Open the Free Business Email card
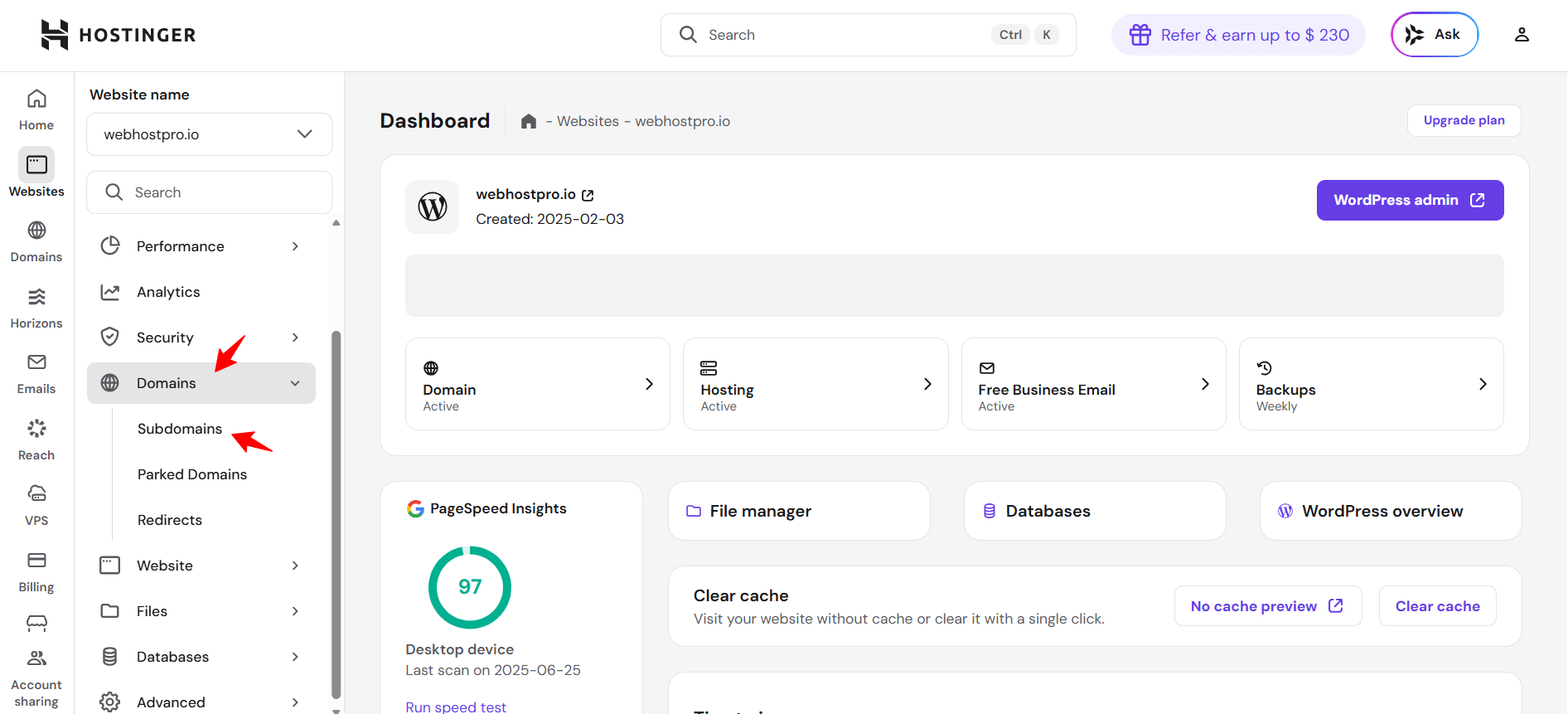 [x=1093, y=384]
